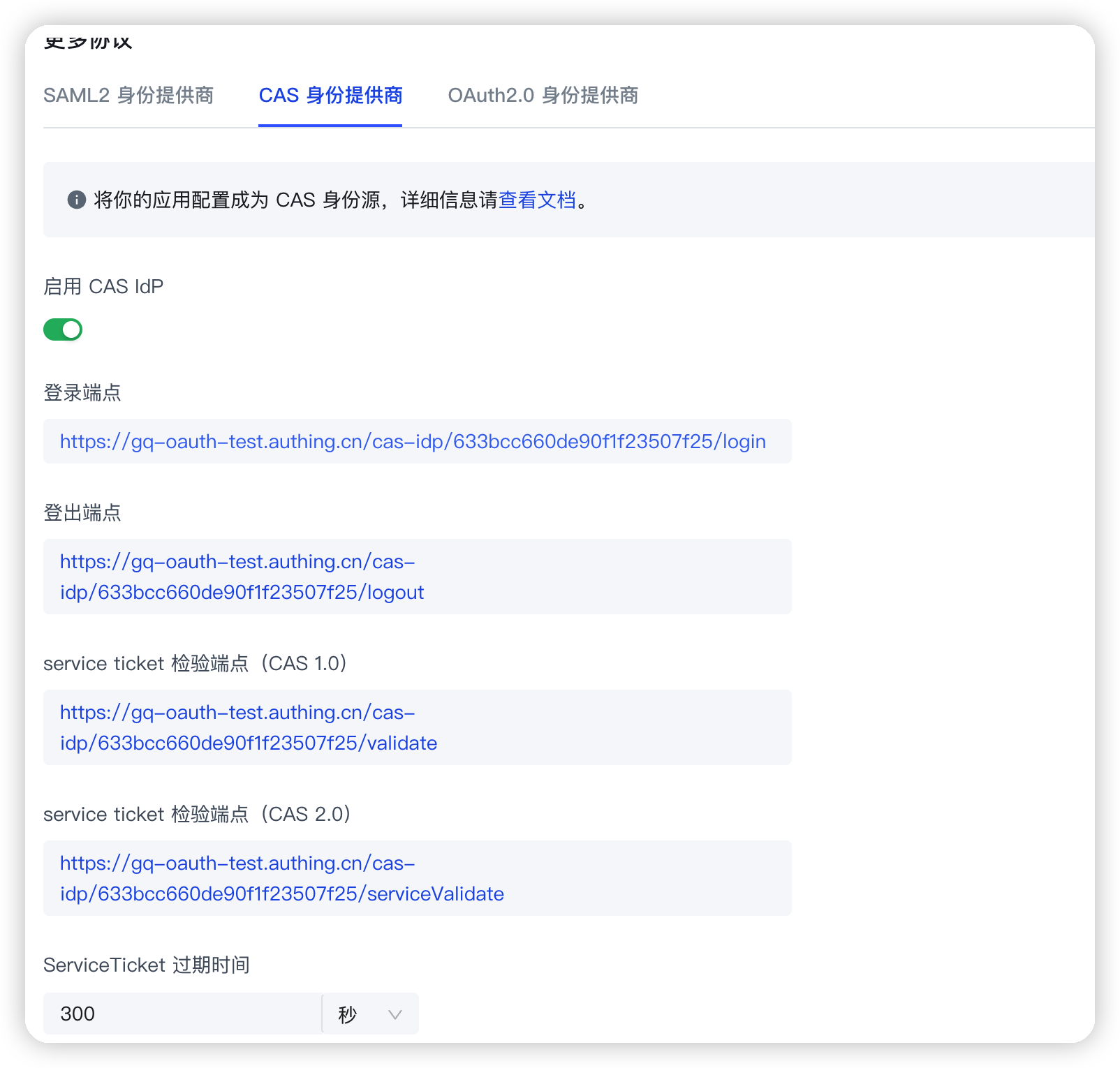This screenshot has height=1068, width=1120.
Task: Click the serviceValidate endpoint field for CAS 2.0
Action: (416, 878)
